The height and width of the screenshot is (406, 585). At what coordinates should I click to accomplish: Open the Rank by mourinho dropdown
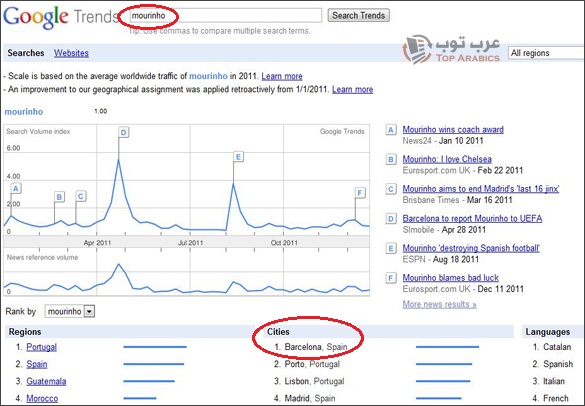70,311
